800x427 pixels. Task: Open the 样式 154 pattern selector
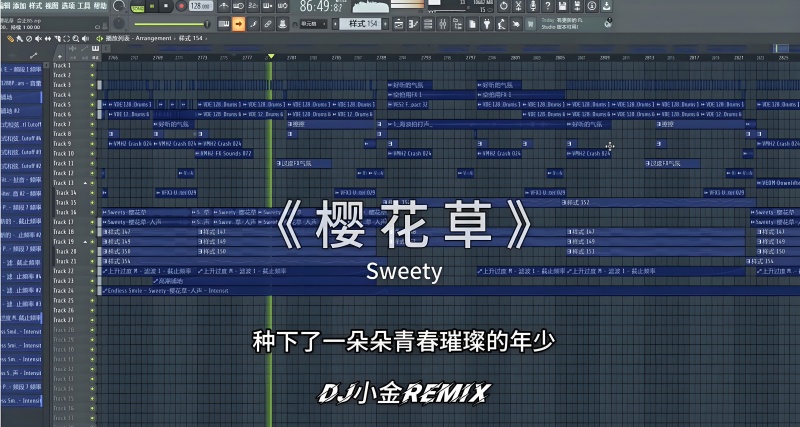coord(360,23)
